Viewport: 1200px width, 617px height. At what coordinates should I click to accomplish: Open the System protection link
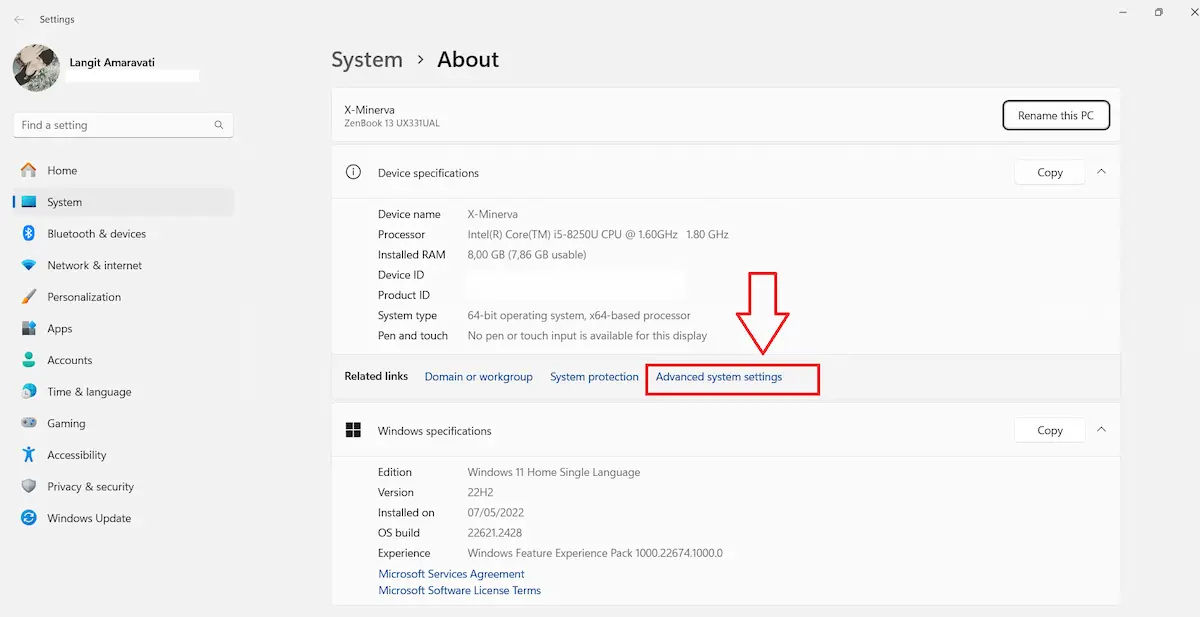594,377
